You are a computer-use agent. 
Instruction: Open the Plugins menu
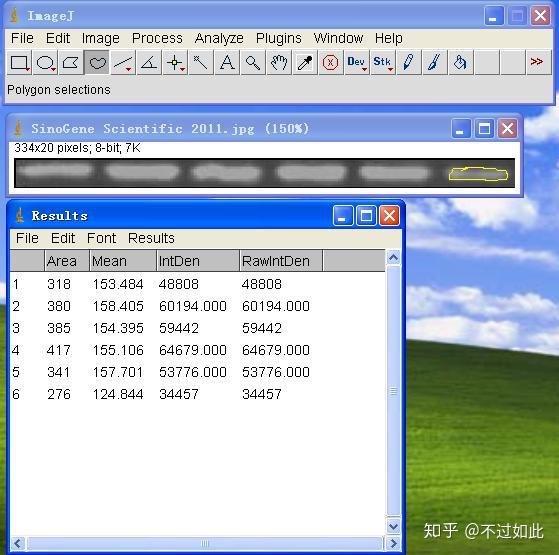pyautogui.click(x=278, y=38)
